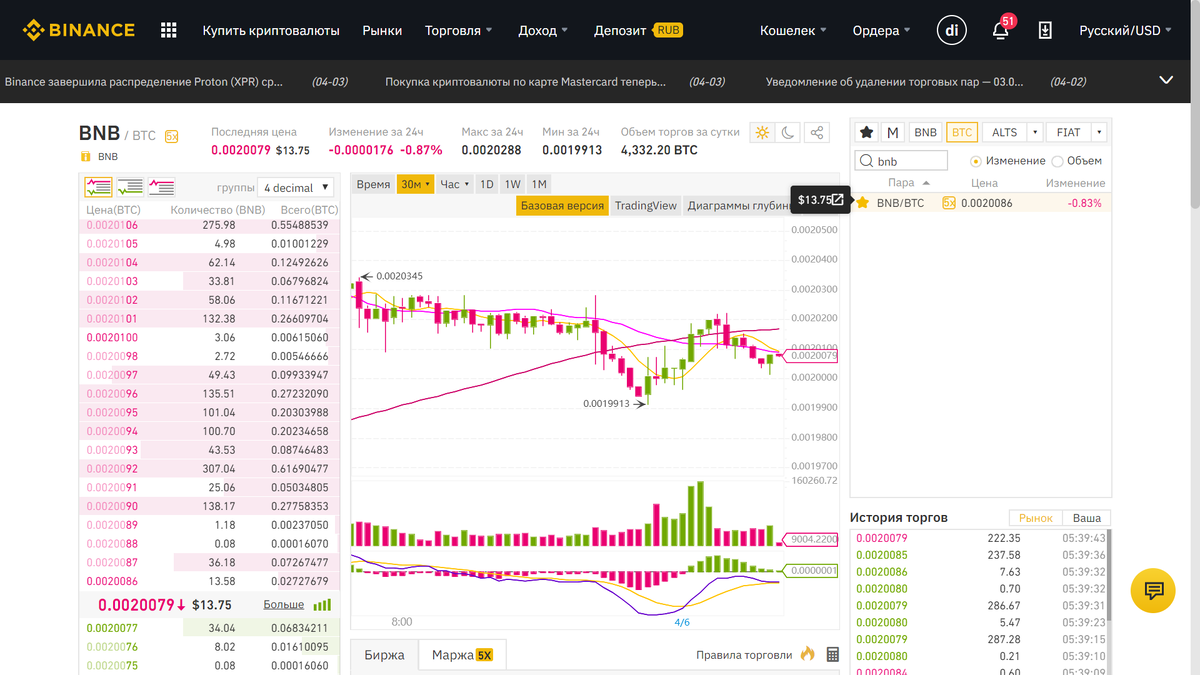Switch to dark theme moon icon
1200x675 pixels.
[790, 132]
